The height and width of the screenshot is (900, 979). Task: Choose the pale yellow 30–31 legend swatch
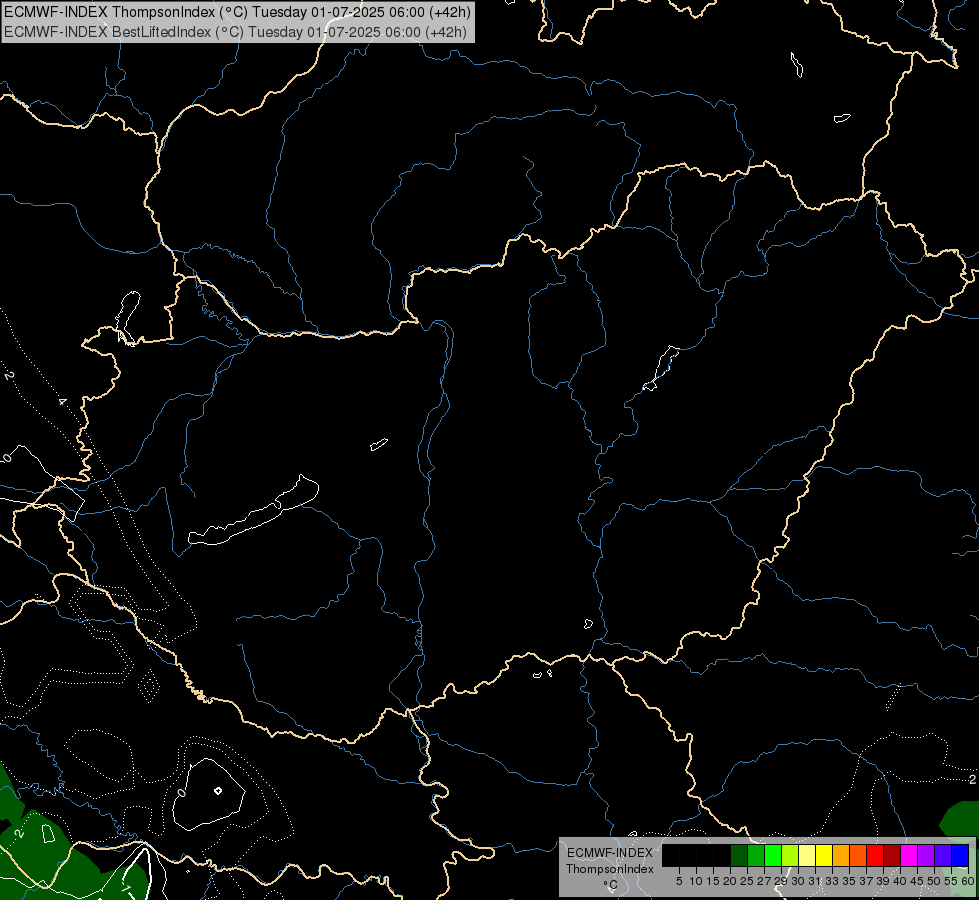pos(807,856)
